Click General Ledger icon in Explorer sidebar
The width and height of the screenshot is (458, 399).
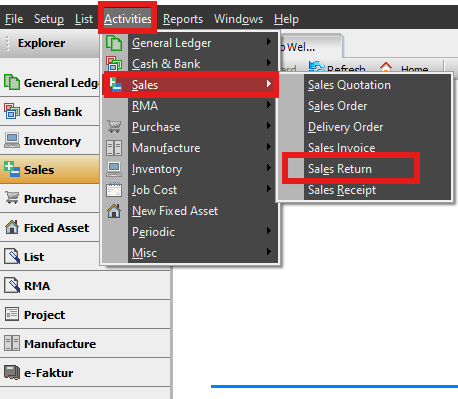pos(12,82)
